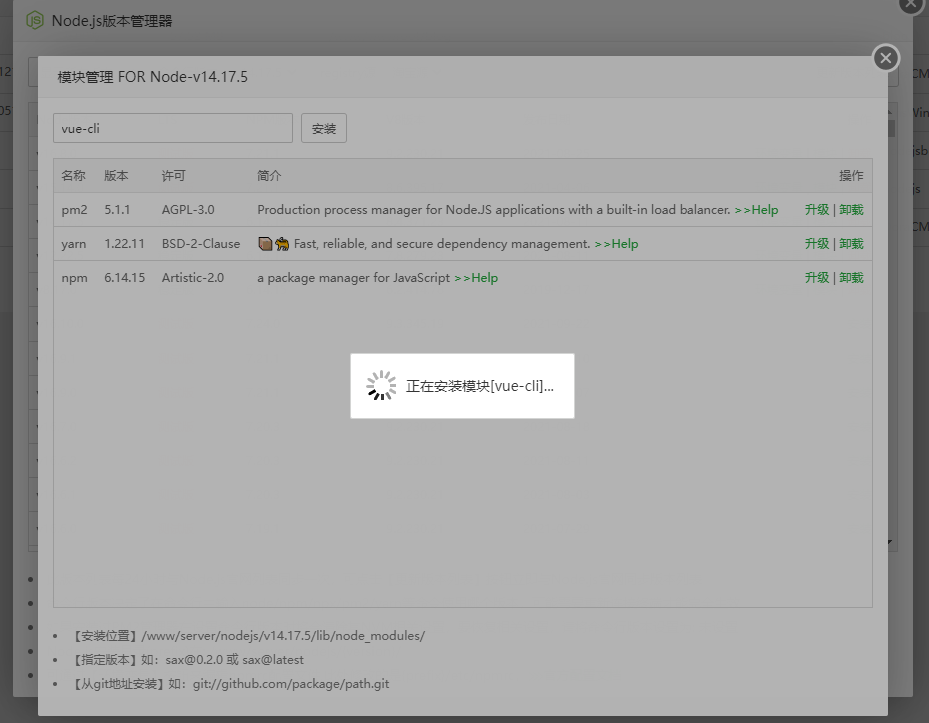Click the 简介 column header
Viewport: 929px width, 723px height.
[x=269, y=175]
